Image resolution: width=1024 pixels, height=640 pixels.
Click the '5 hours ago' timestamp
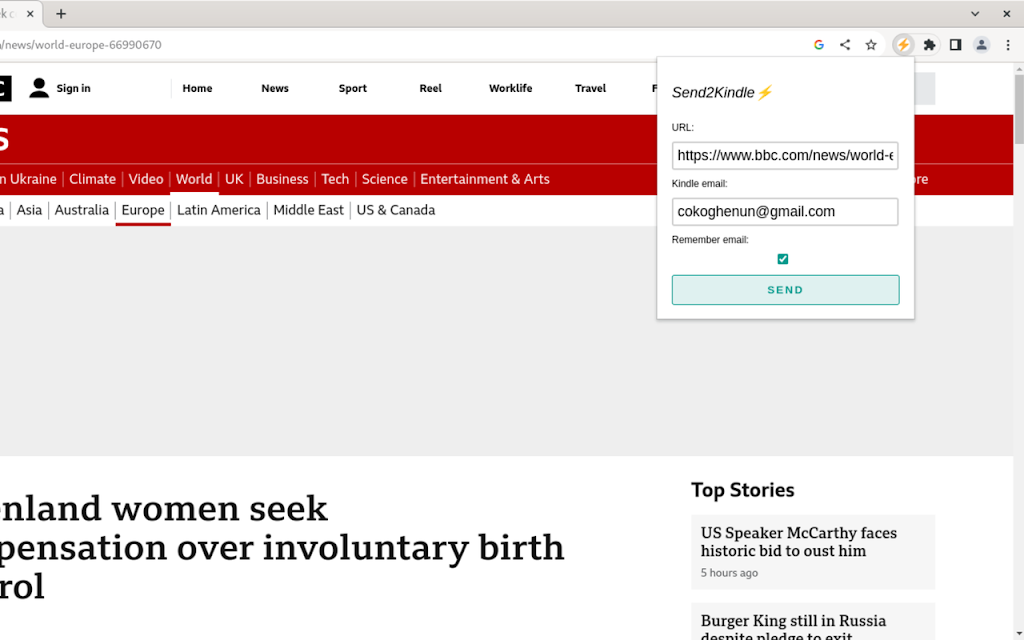click(x=729, y=573)
